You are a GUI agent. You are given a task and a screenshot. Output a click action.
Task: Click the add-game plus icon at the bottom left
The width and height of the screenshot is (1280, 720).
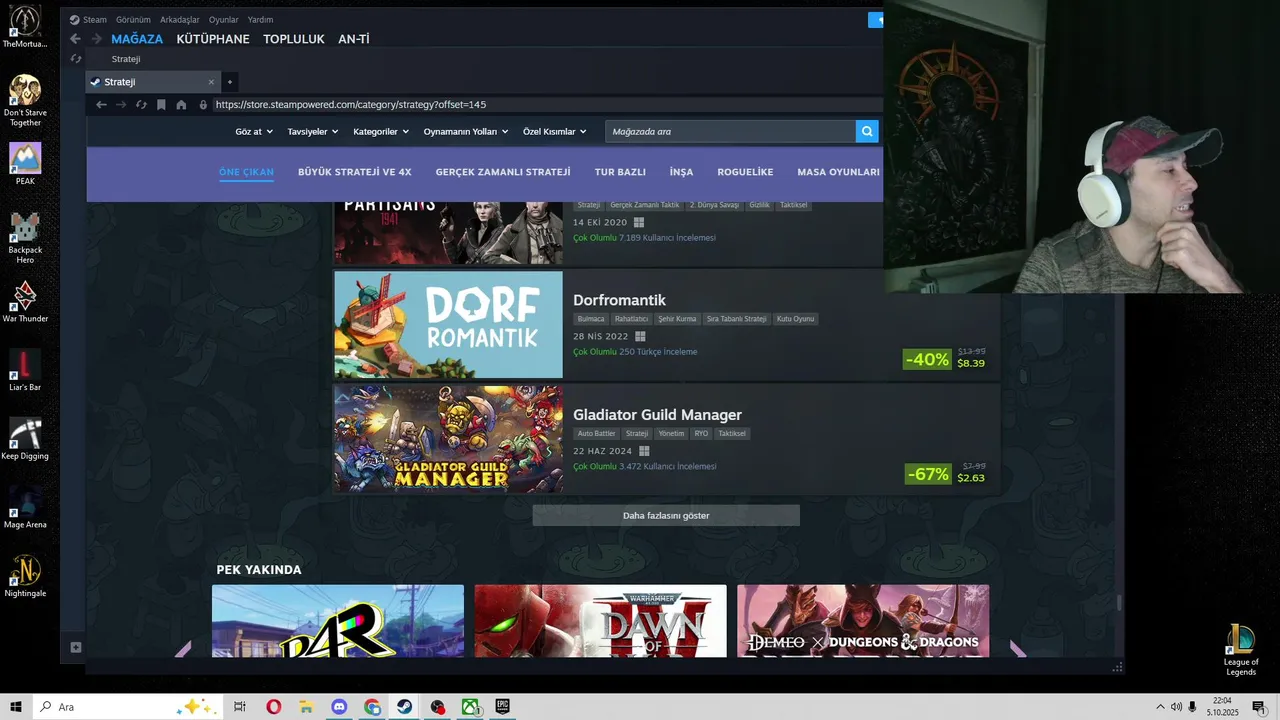75,647
